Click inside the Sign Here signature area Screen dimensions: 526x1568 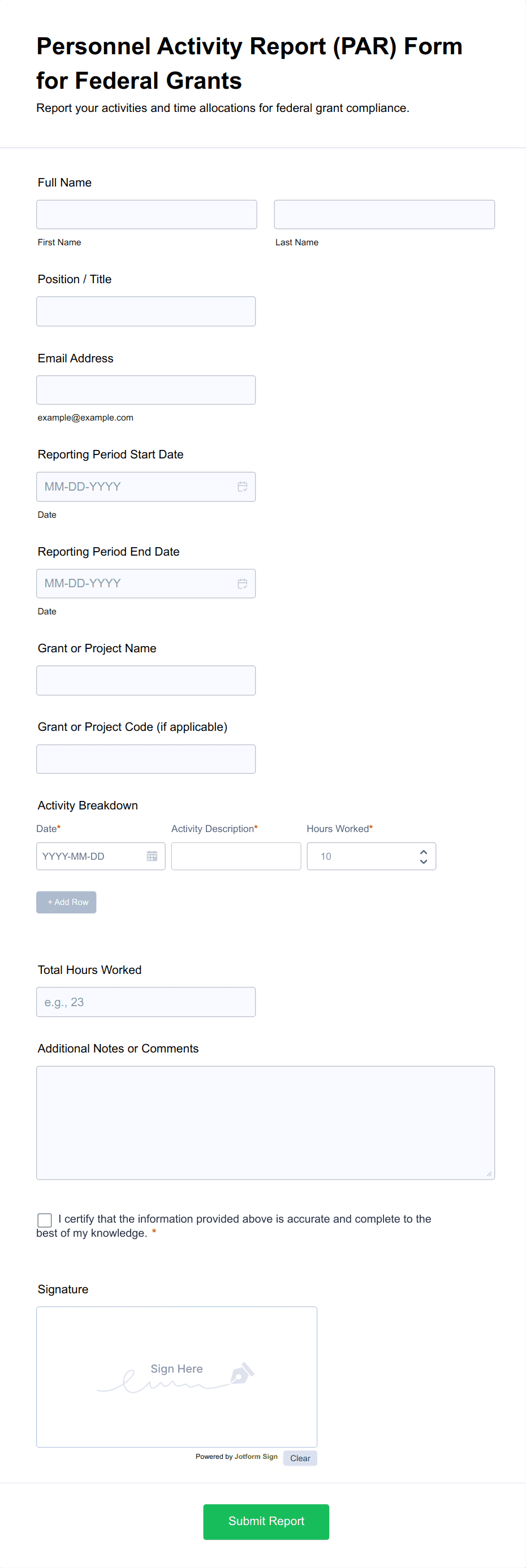176,1376
